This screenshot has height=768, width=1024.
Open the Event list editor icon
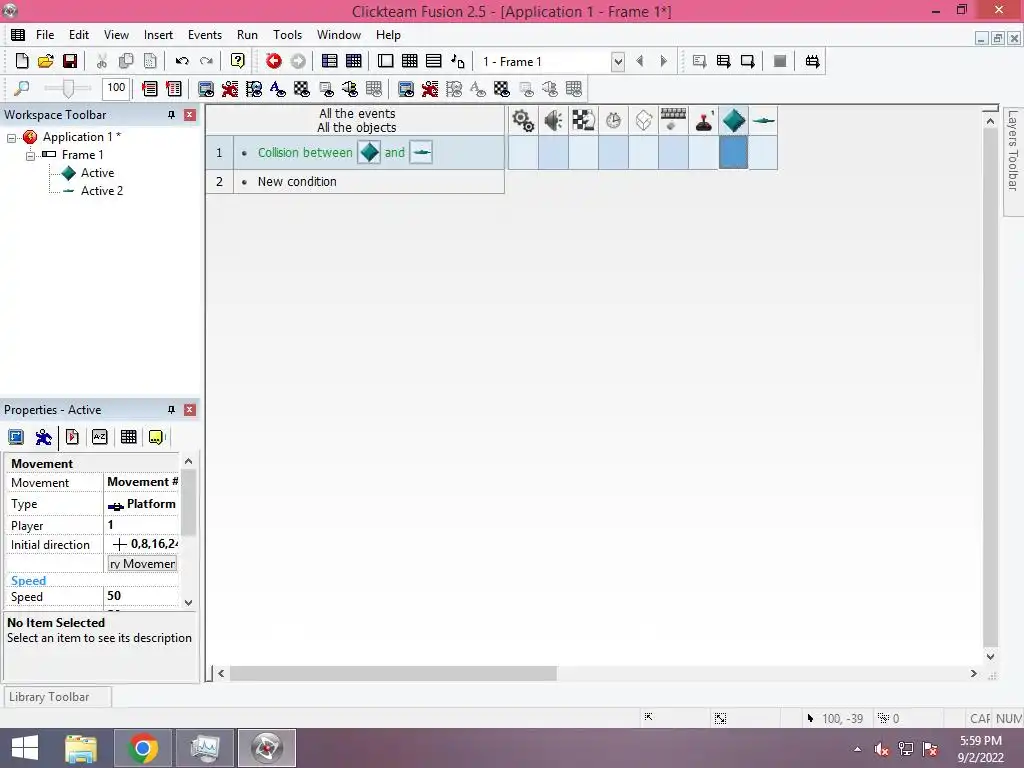pos(434,61)
